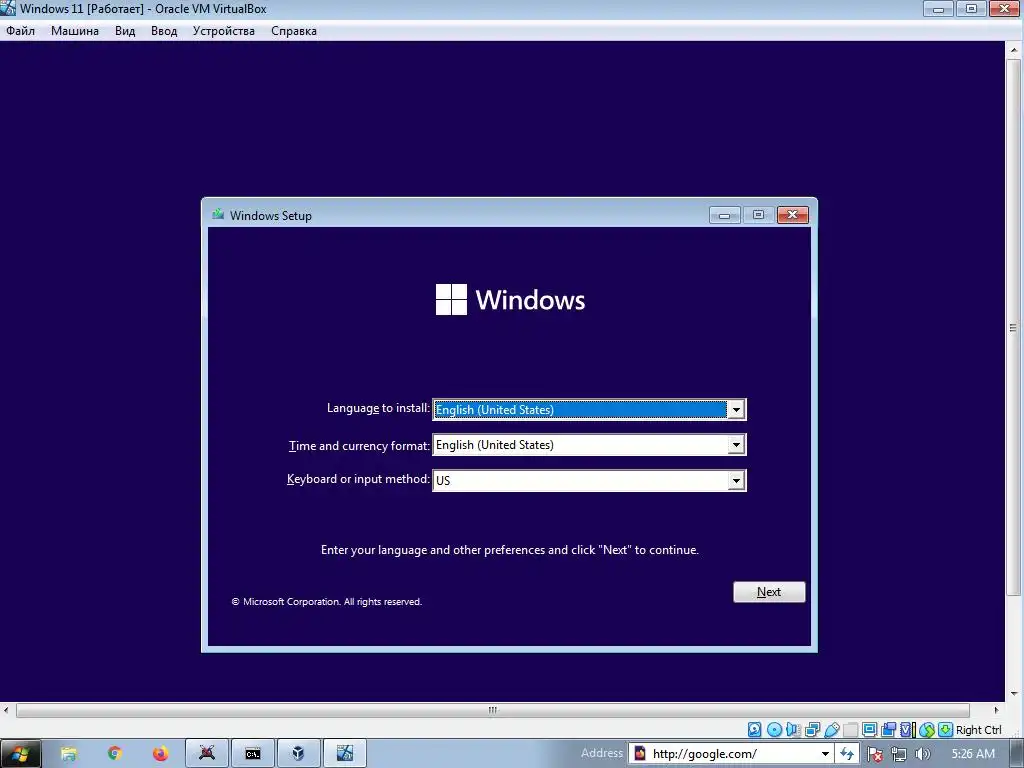Click the shared folders status icon
The width and height of the screenshot is (1024, 768).
pyautogui.click(x=851, y=729)
